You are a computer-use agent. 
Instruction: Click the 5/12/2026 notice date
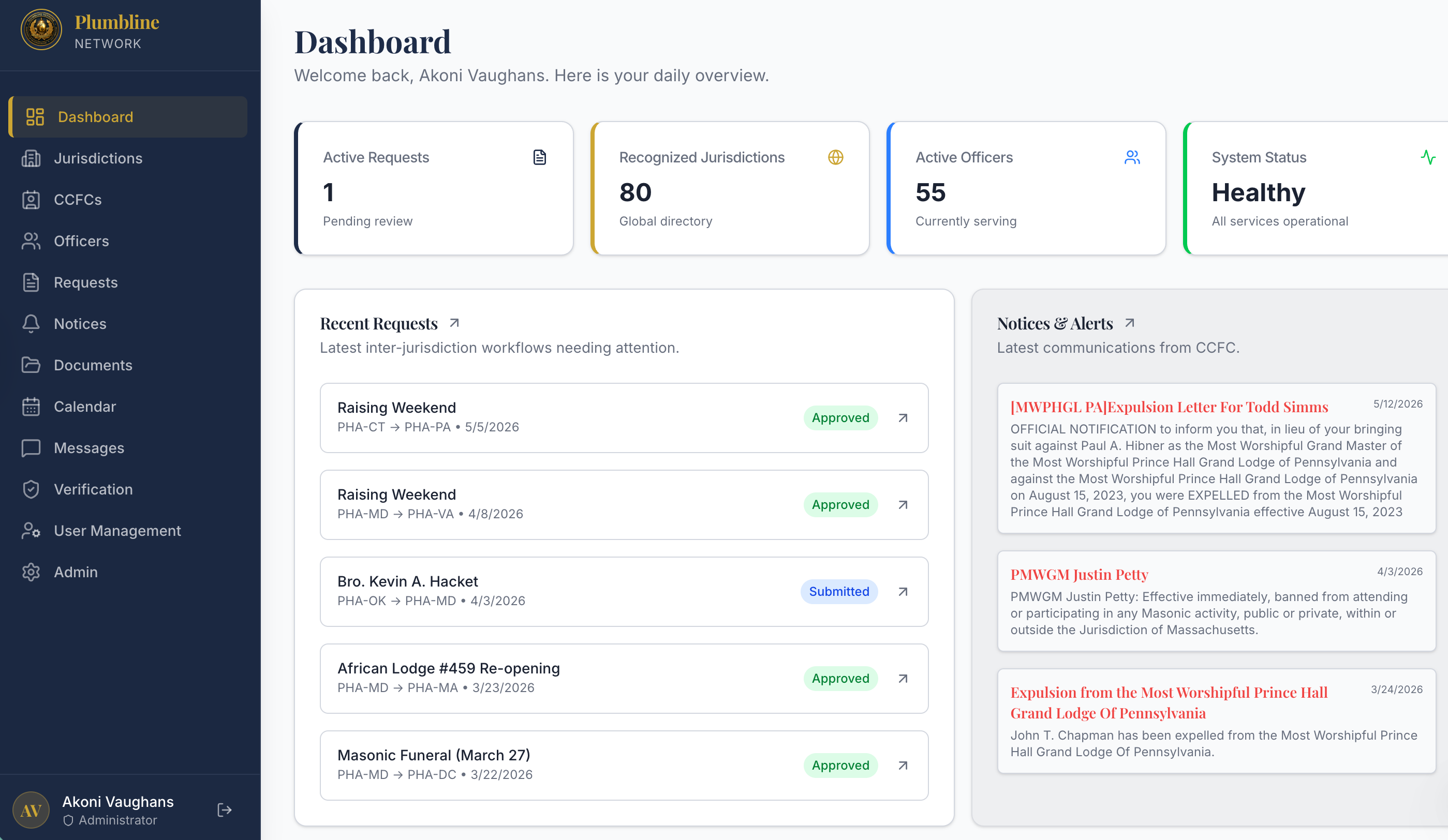[x=1398, y=404]
